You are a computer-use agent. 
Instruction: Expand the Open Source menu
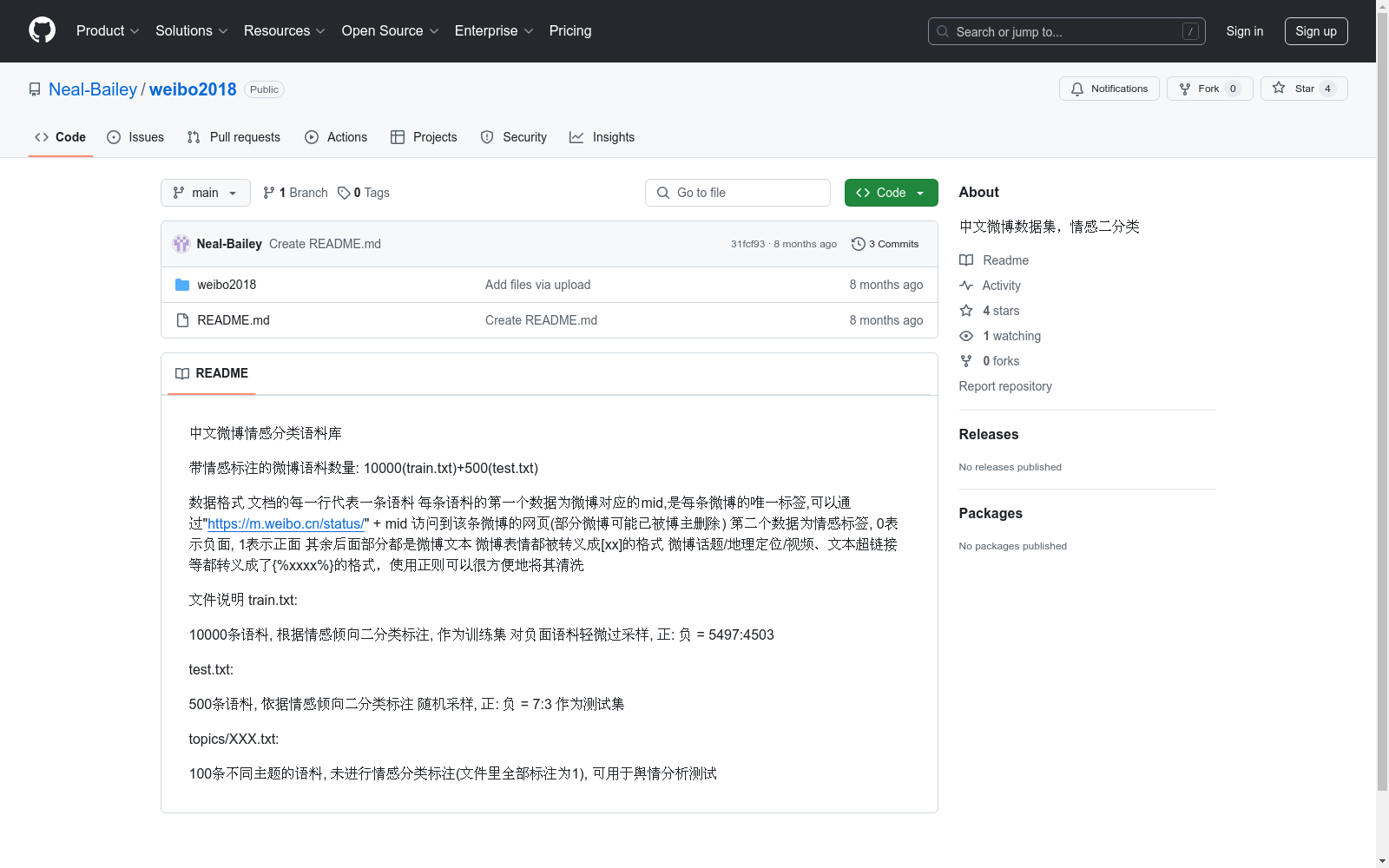[x=390, y=30]
